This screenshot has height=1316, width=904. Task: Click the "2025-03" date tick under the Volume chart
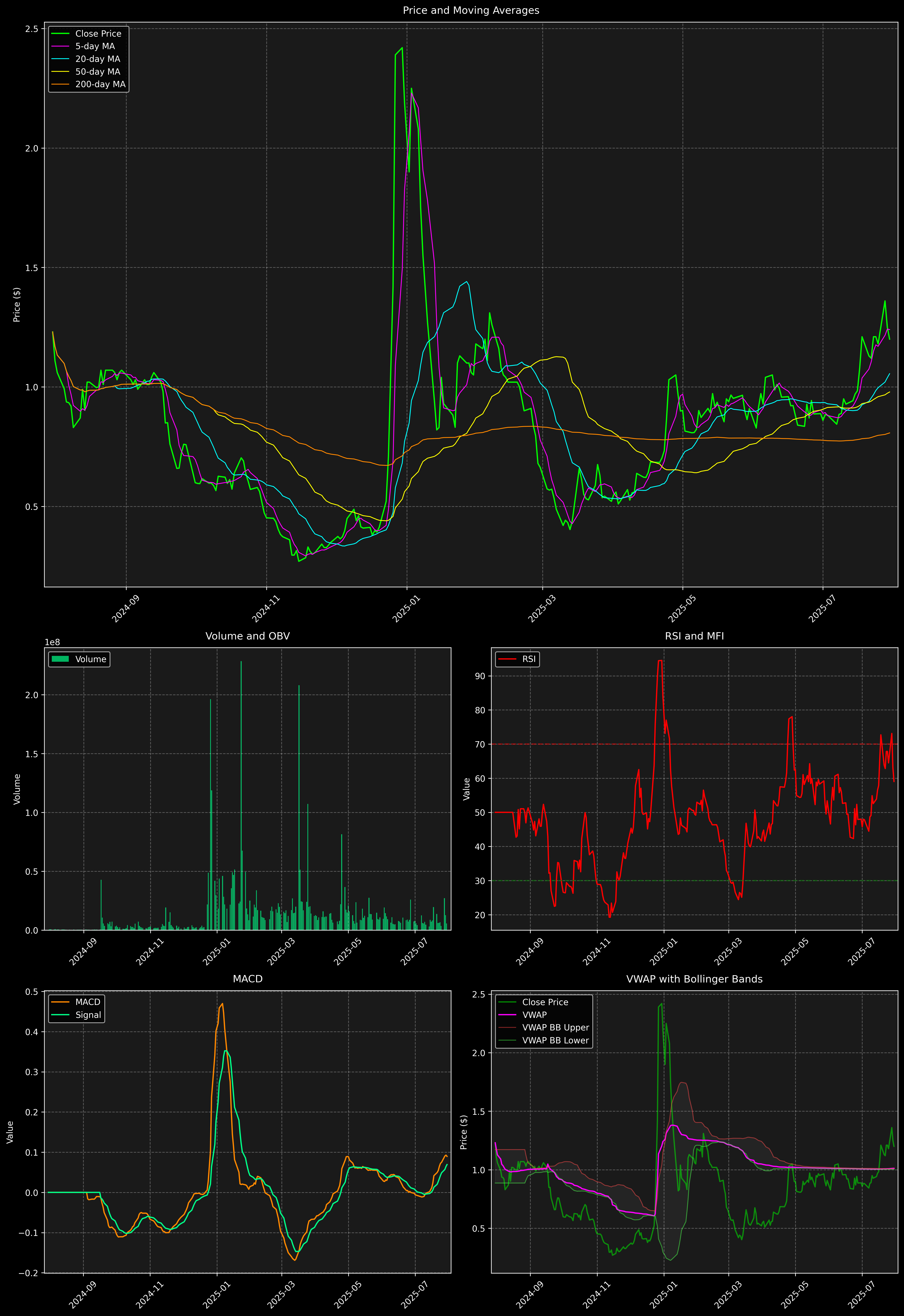coord(281,952)
